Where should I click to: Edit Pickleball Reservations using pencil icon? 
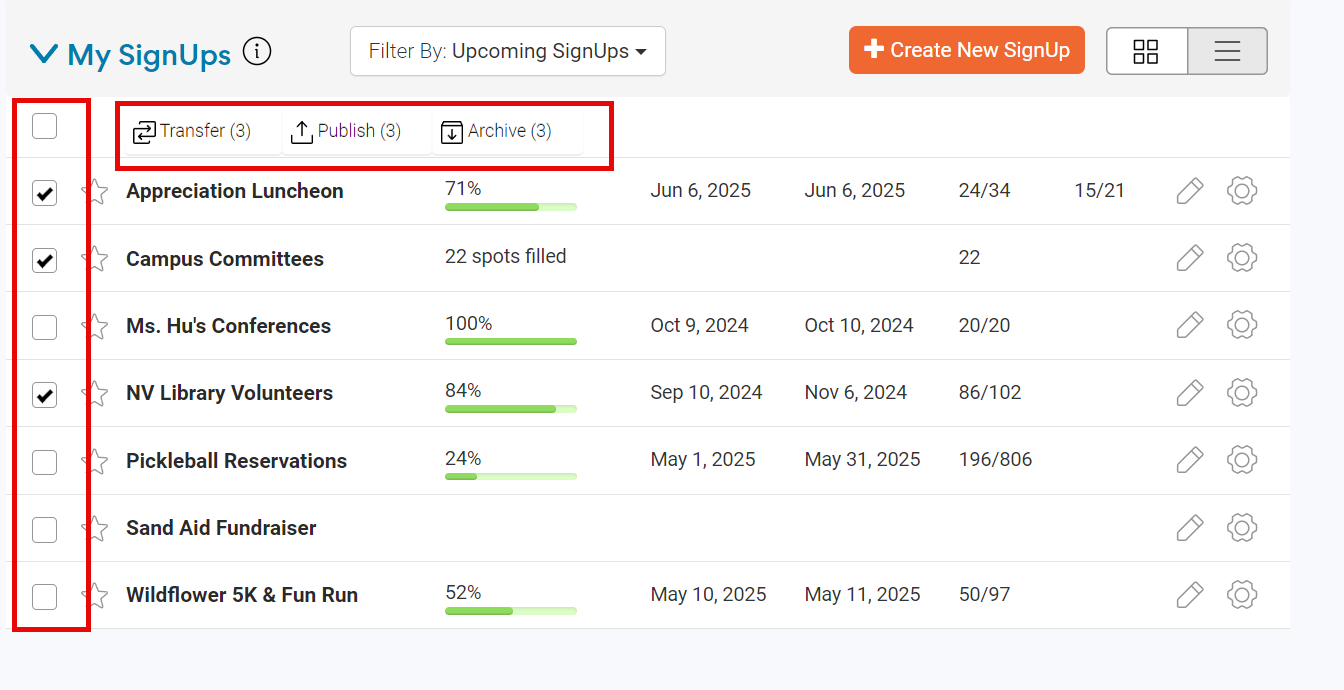[1189, 460]
